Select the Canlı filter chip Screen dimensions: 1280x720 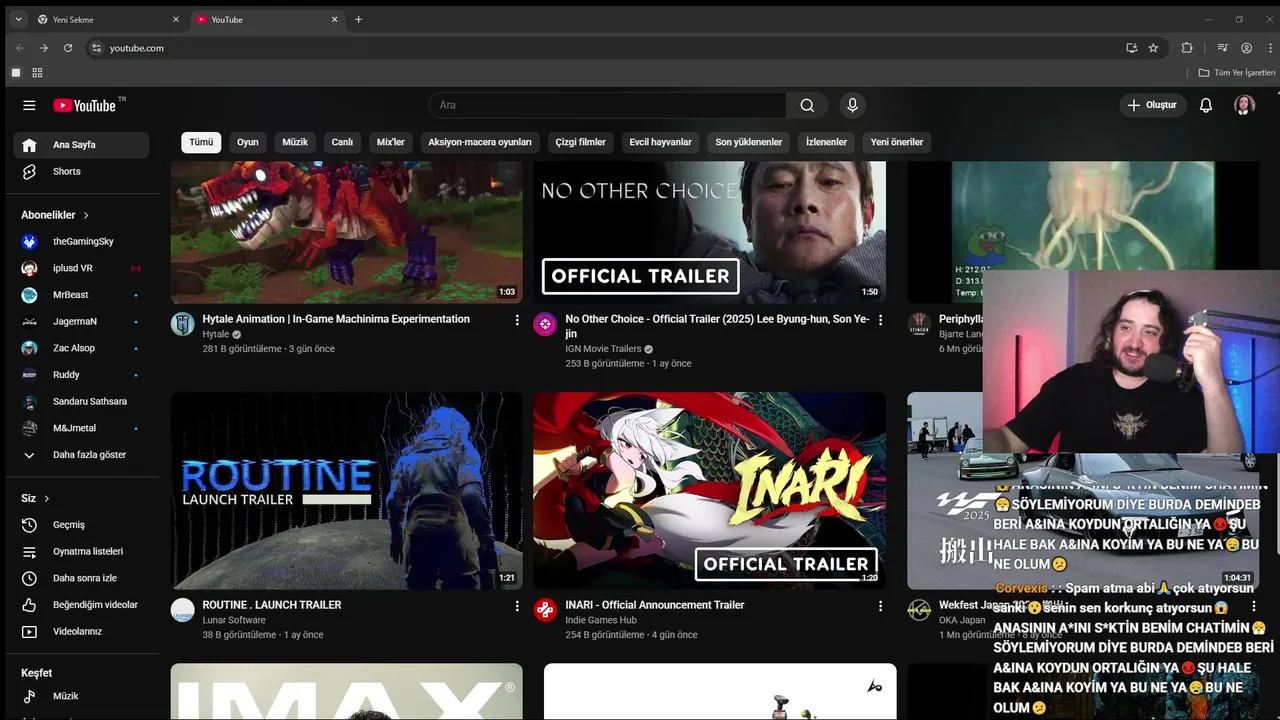click(x=342, y=142)
